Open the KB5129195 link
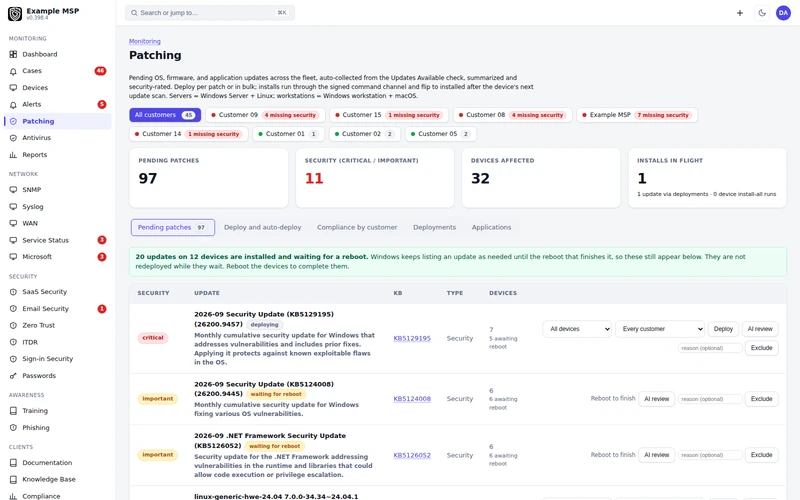Viewport: 800px width, 500px height. point(412,338)
